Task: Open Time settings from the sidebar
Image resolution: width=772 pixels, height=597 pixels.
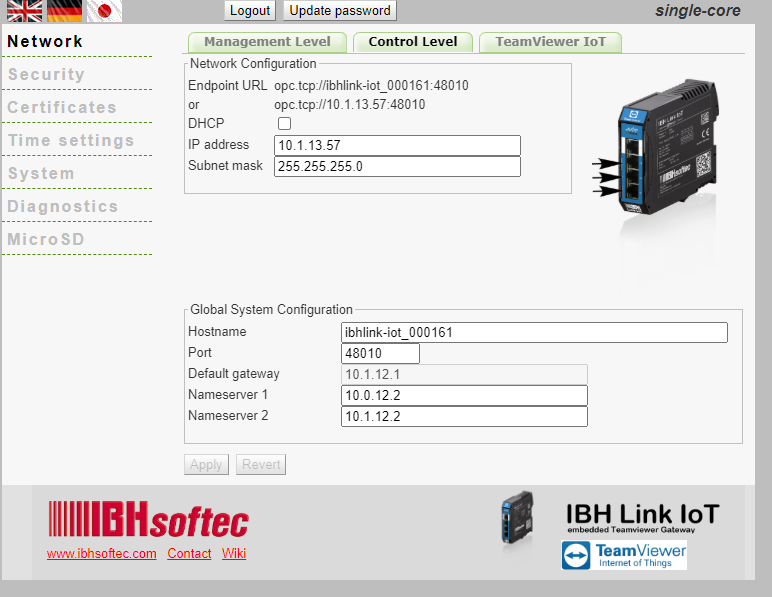Action: [x=71, y=140]
